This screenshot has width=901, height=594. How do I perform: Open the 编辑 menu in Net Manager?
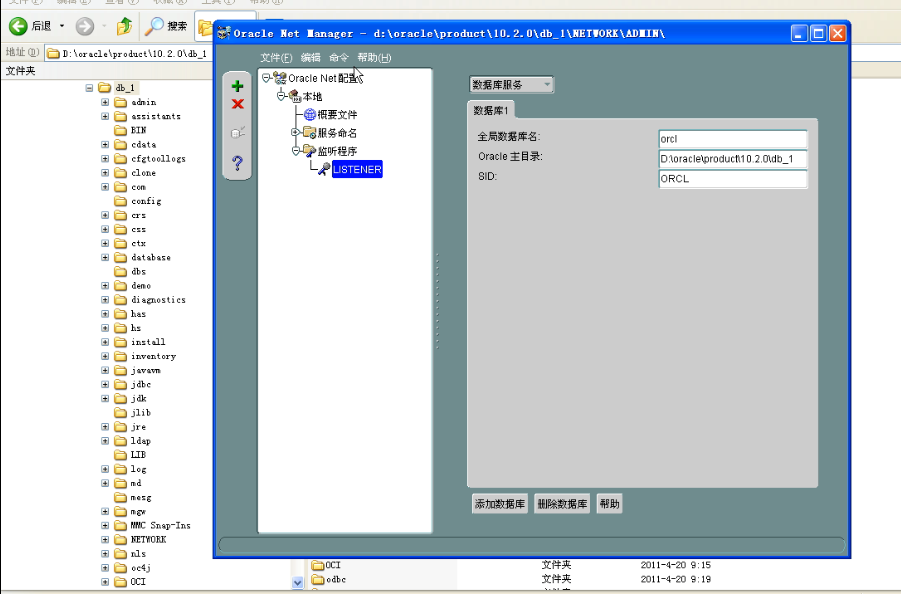[x=310, y=57]
